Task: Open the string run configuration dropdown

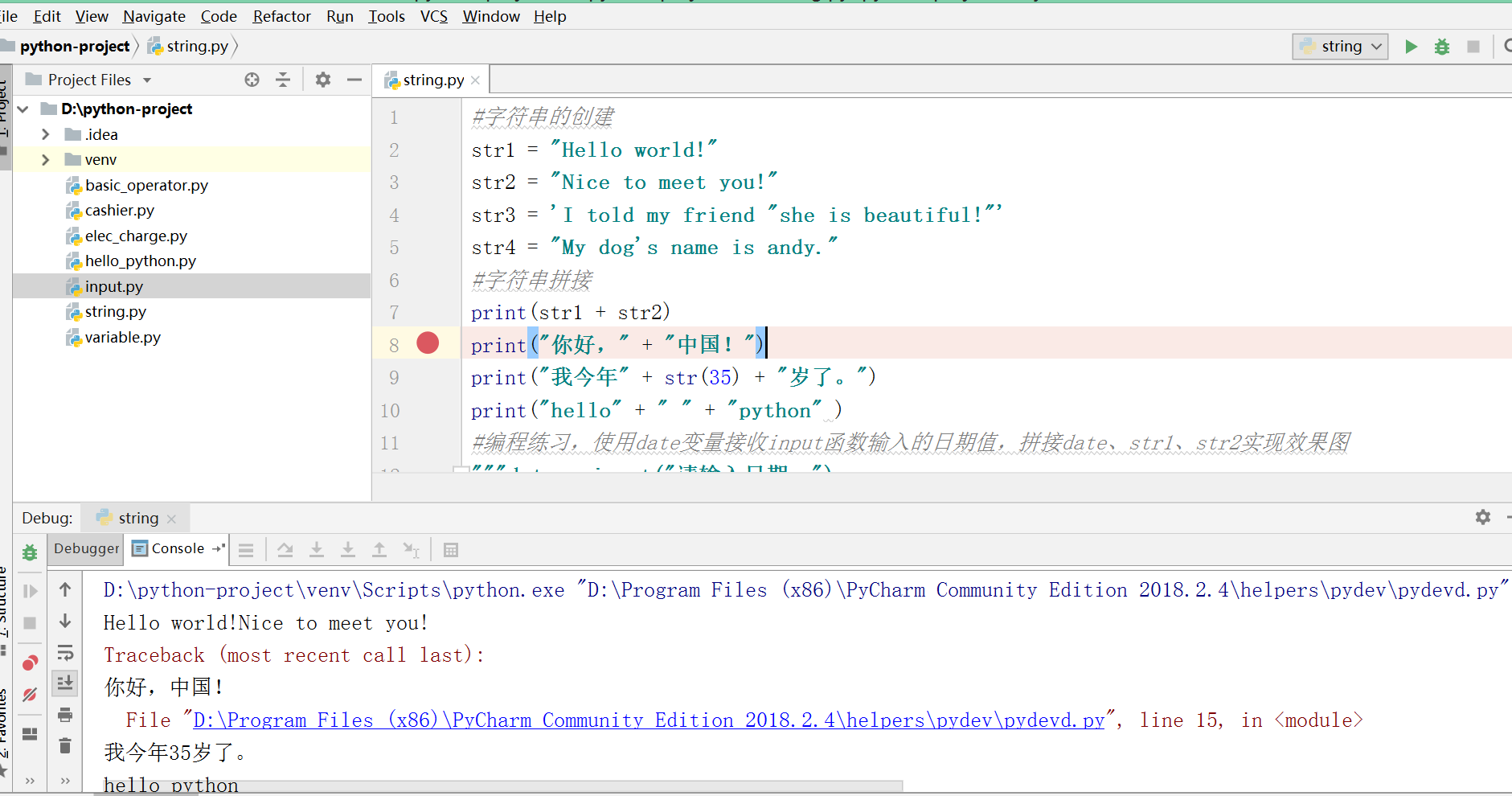Action: 1341,47
